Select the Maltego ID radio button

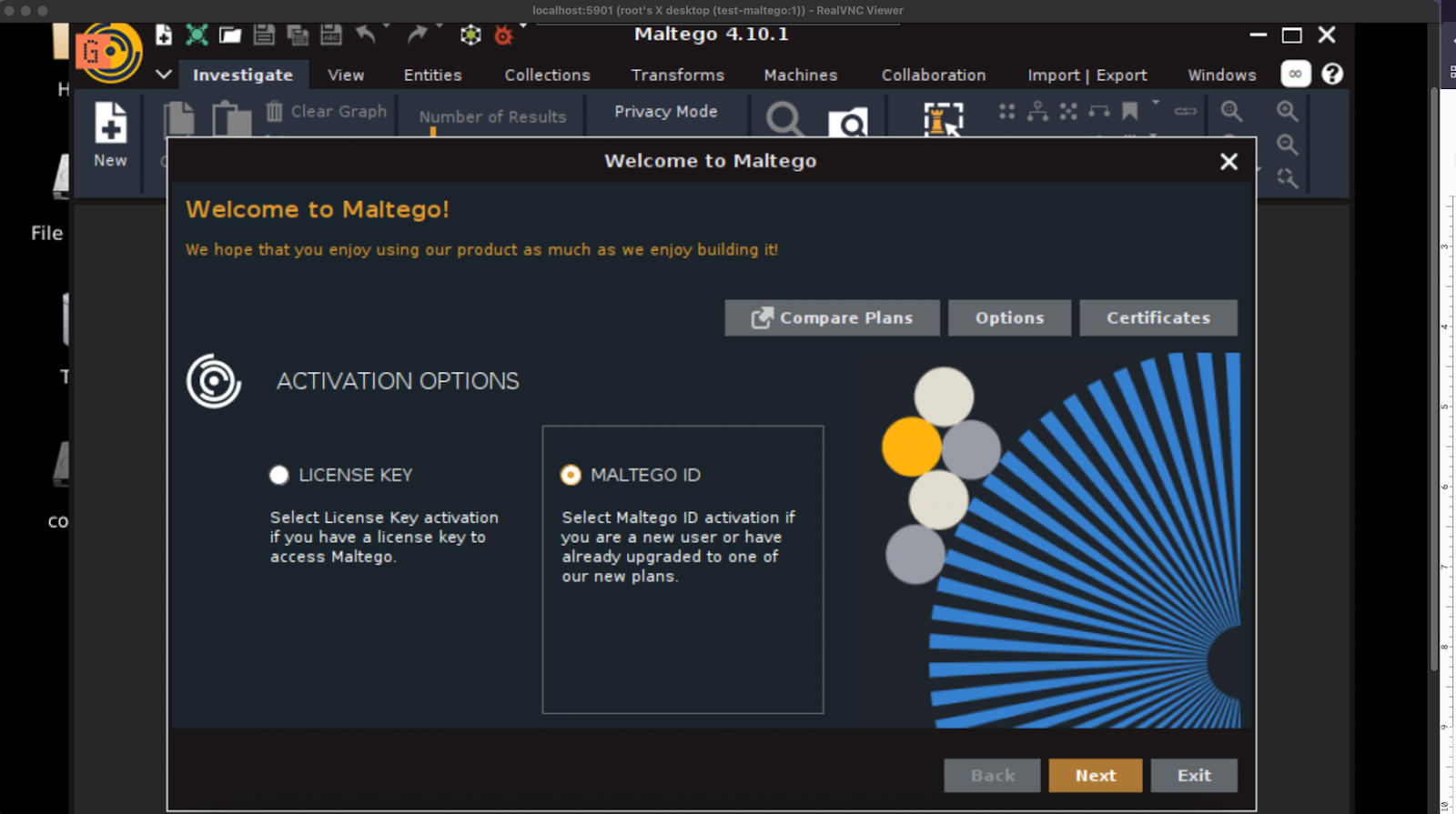click(x=571, y=475)
